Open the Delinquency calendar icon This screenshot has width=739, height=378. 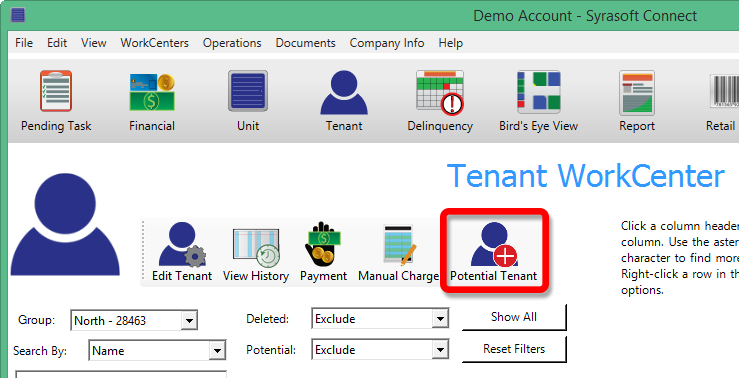click(440, 92)
